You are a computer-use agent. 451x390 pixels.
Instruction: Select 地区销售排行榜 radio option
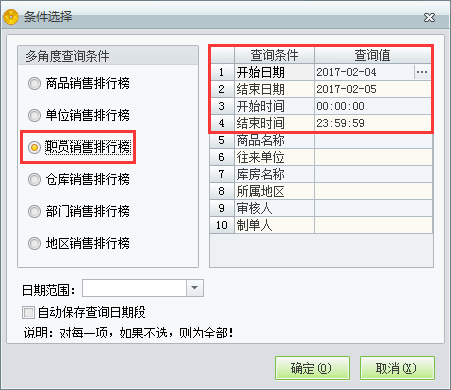34,243
